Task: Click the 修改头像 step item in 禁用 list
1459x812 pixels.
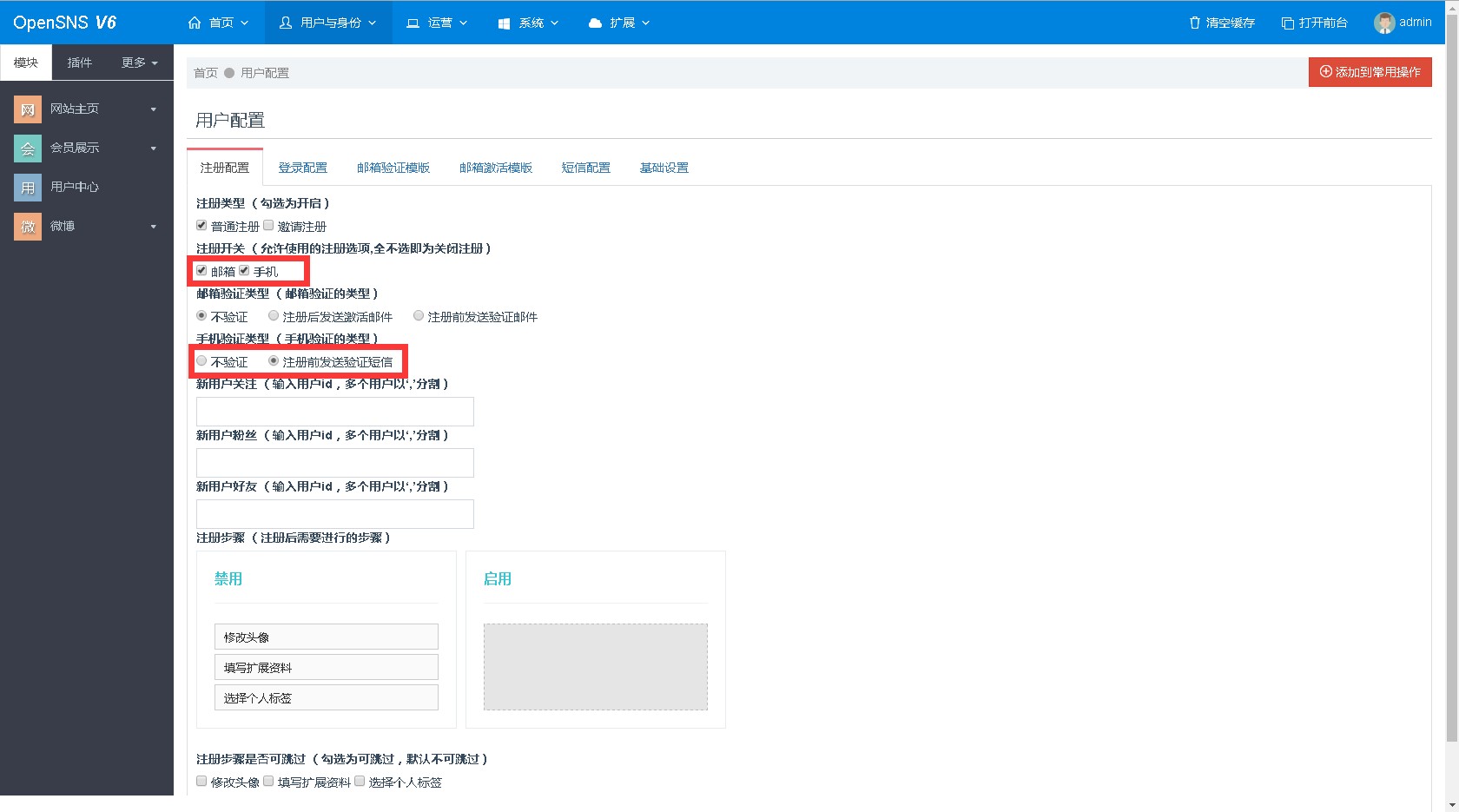Action: (327, 637)
